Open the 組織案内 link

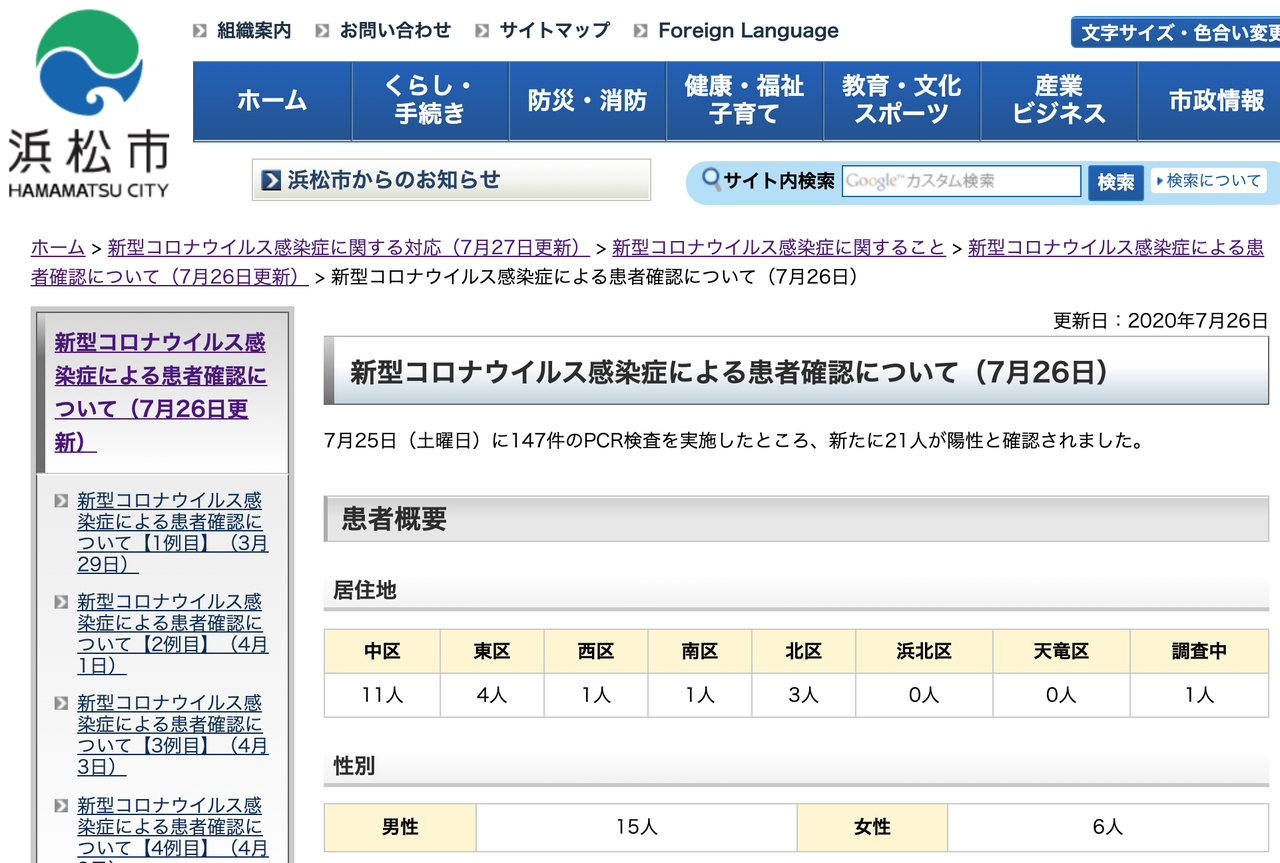pos(255,31)
